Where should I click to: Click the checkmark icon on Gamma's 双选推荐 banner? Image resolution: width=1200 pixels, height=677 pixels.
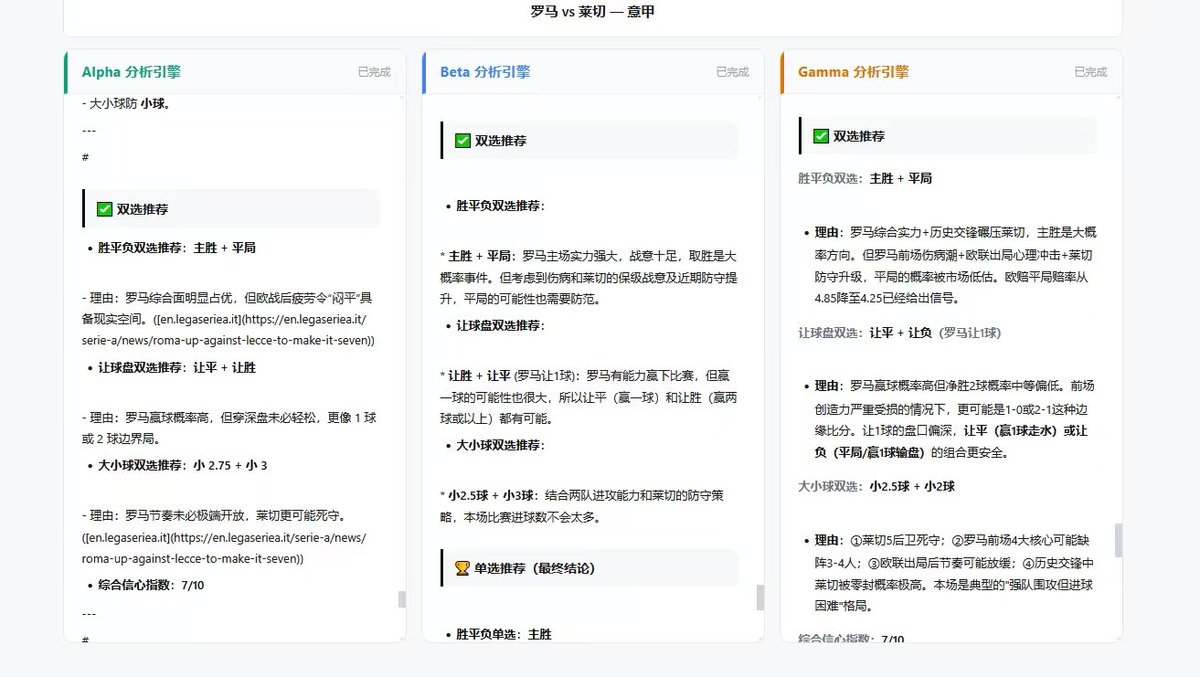coord(820,135)
